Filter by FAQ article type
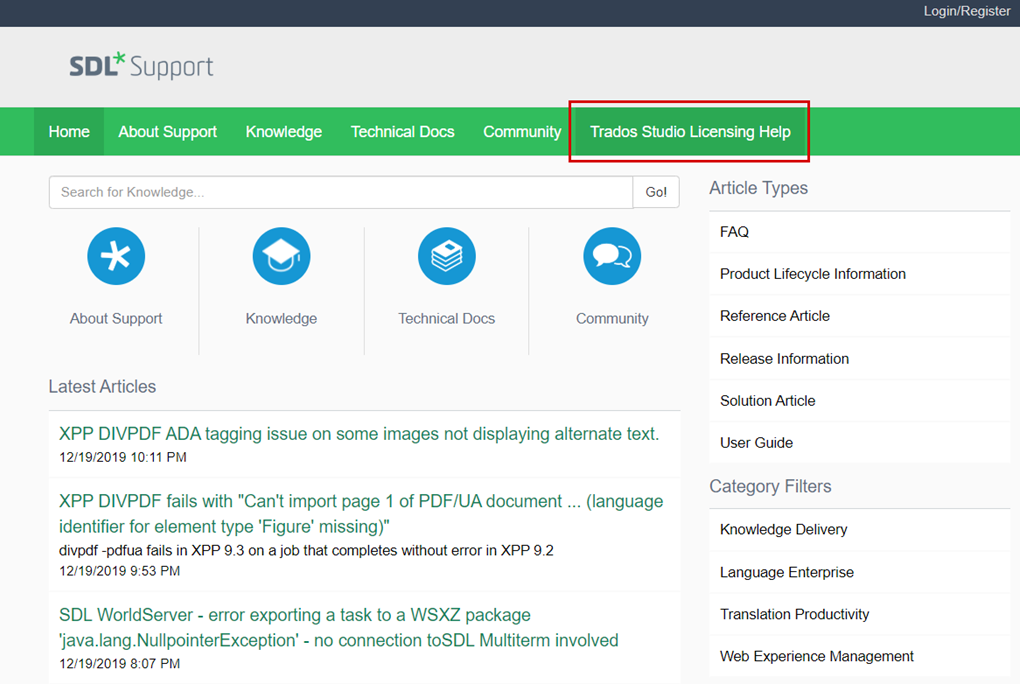 point(859,232)
